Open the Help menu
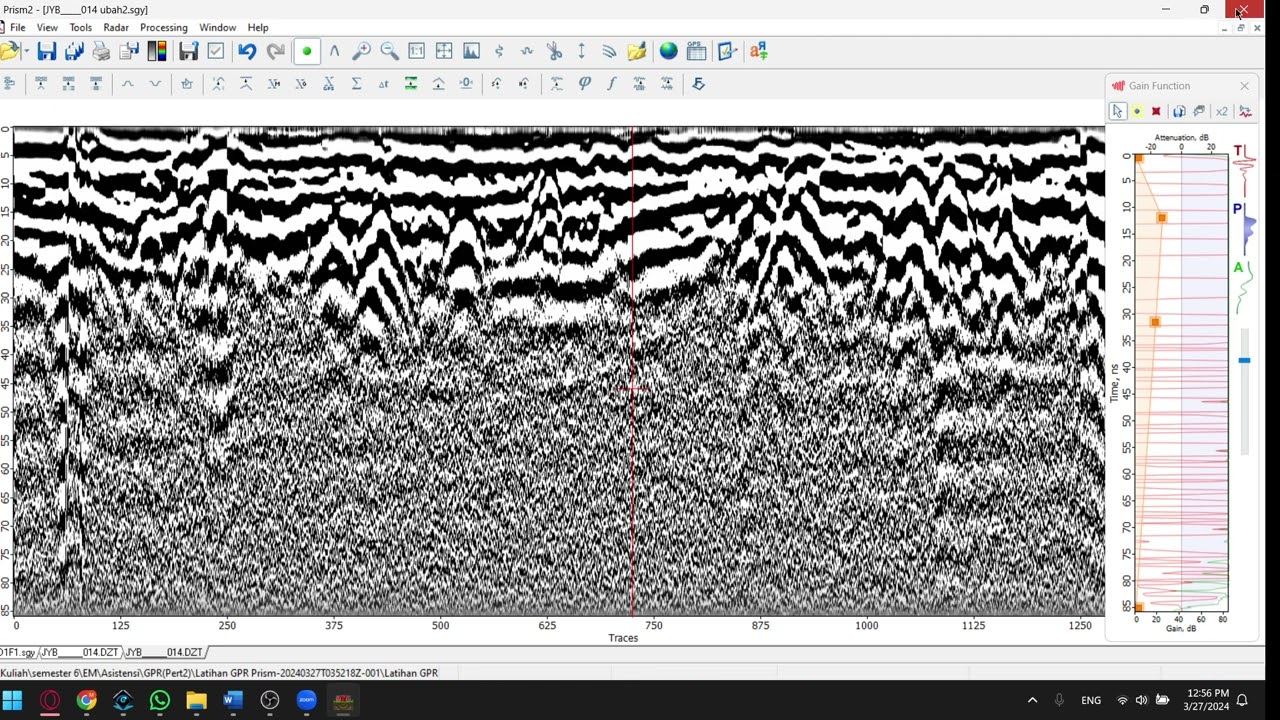 click(258, 27)
